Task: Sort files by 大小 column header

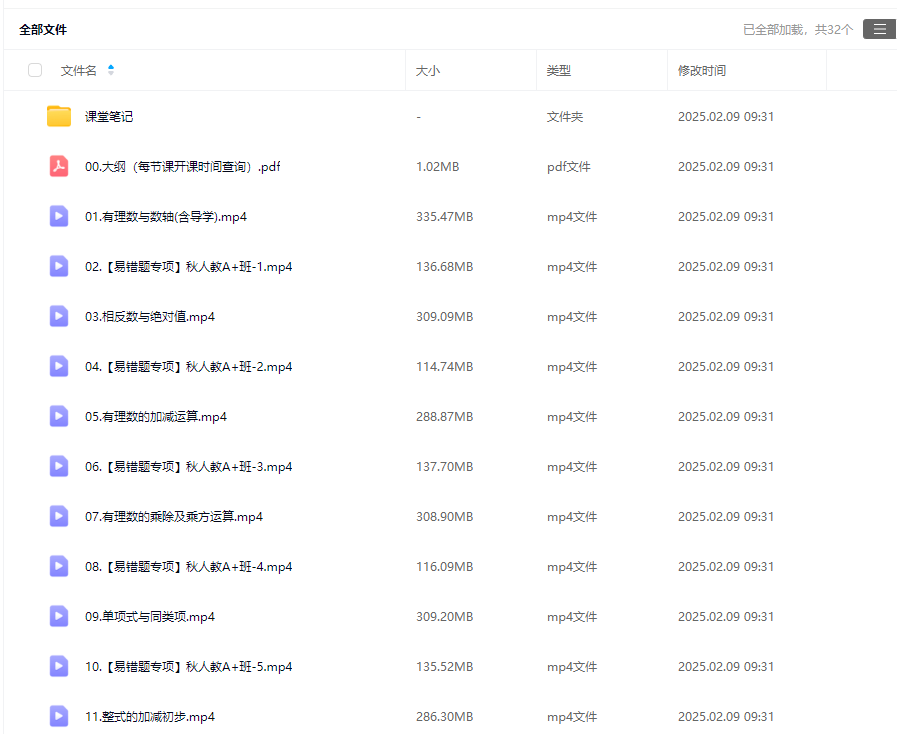Action: tap(428, 71)
